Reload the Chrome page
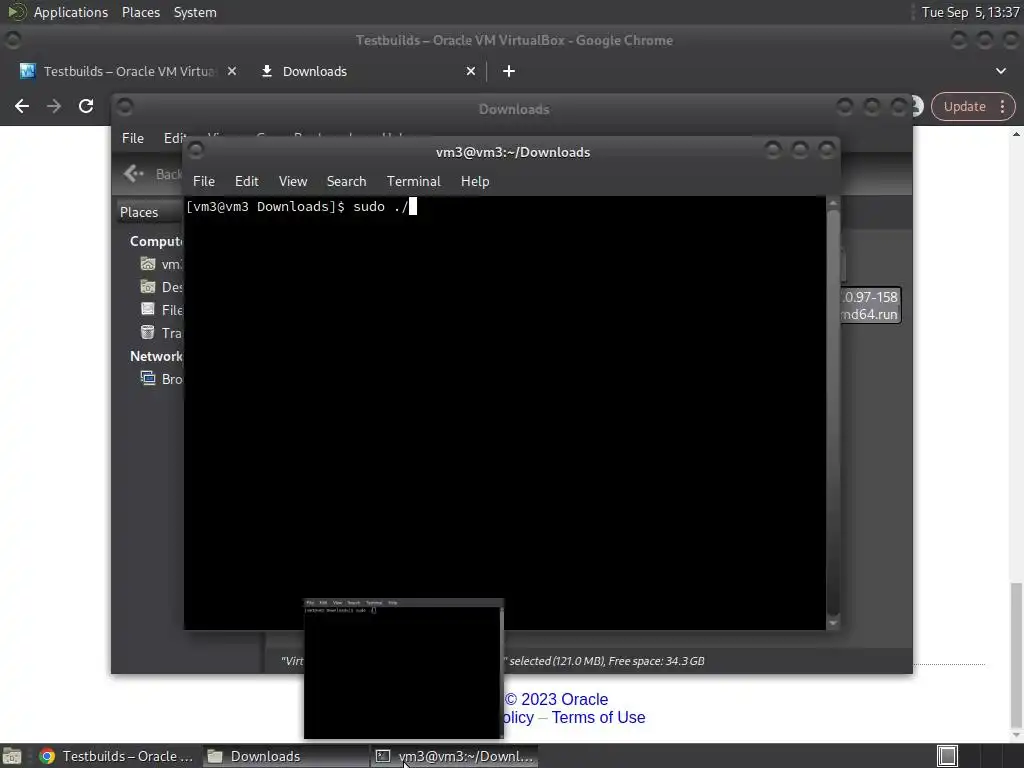Viewport: 1024px width, 768px height. pyautogui.click(x=86, y=106)
